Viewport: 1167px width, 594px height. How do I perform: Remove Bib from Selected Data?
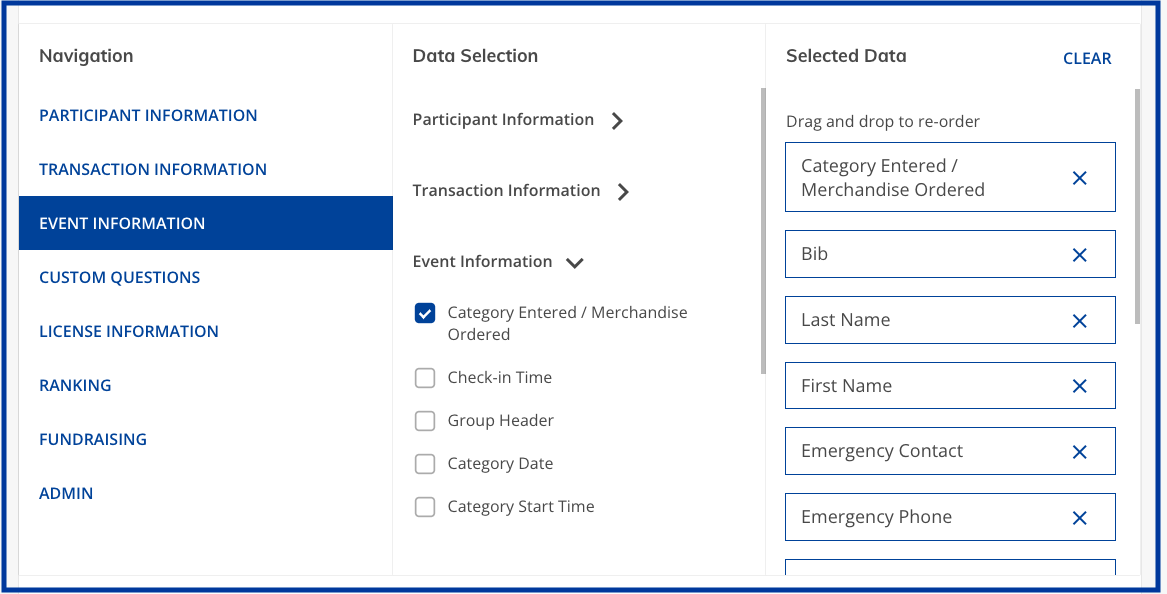tap(1079, 255)
